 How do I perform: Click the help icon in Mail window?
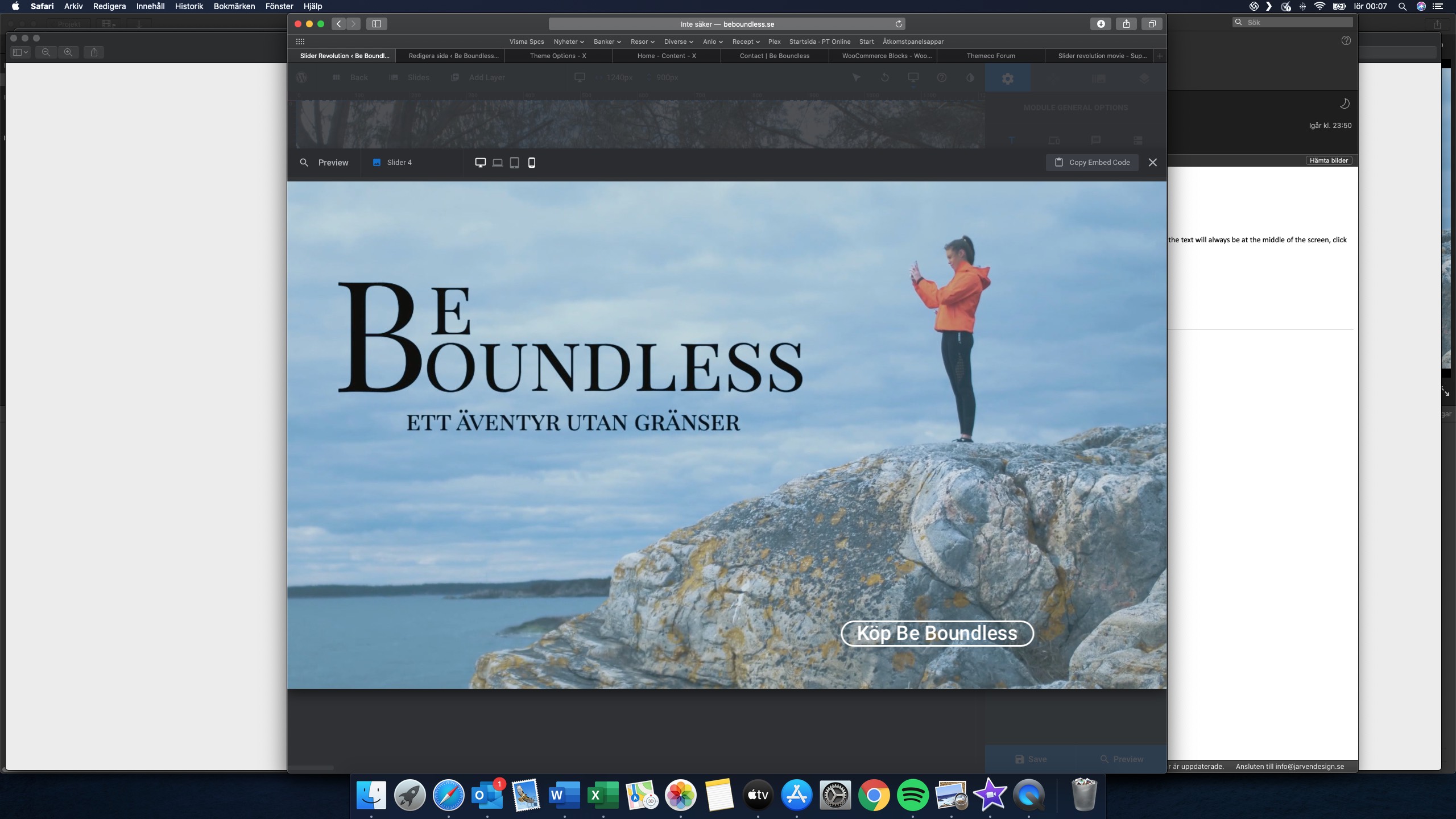pos(1346,40)
